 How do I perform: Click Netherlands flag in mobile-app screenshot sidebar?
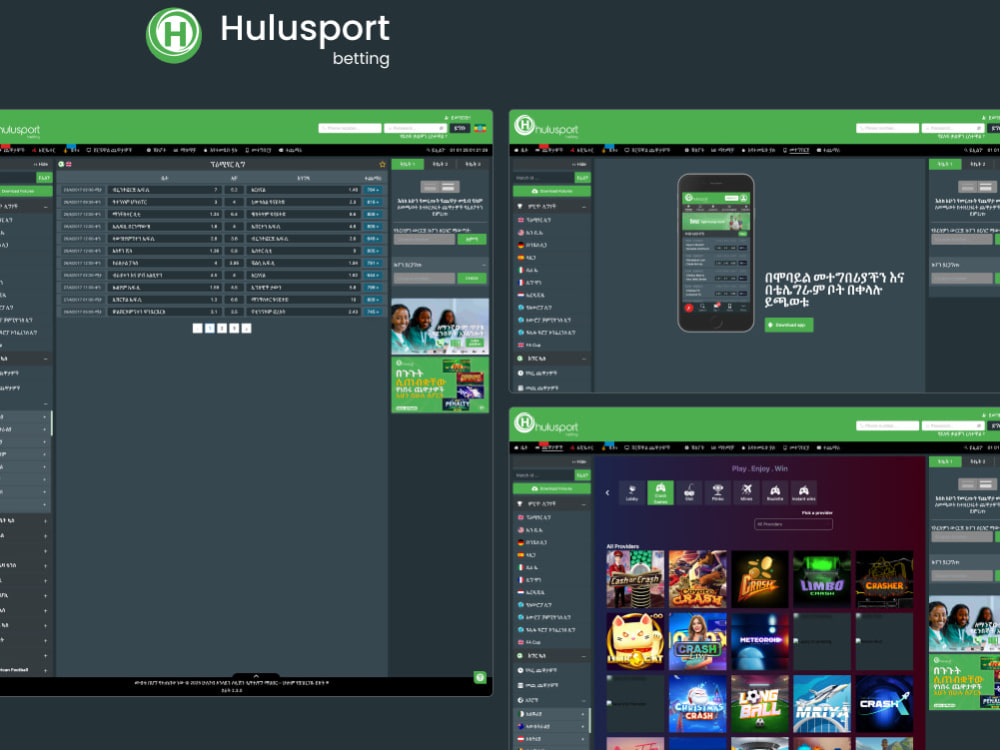tap(520, 295)
